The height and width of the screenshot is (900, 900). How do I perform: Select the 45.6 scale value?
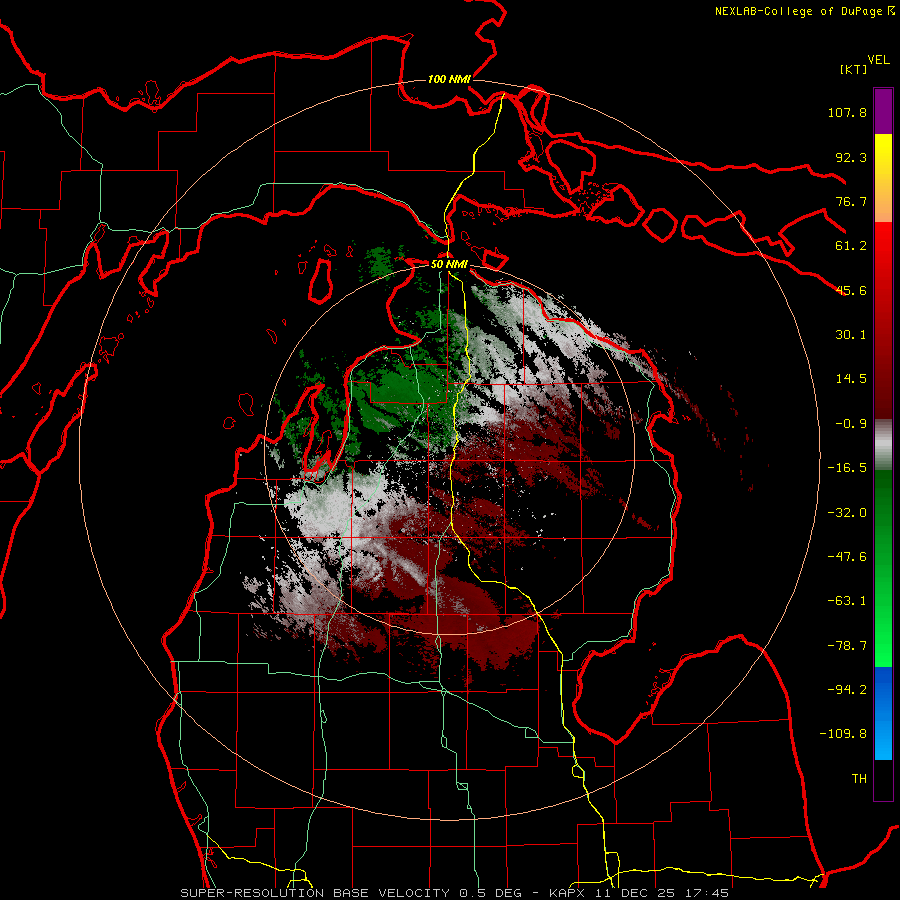coord(851,290)
